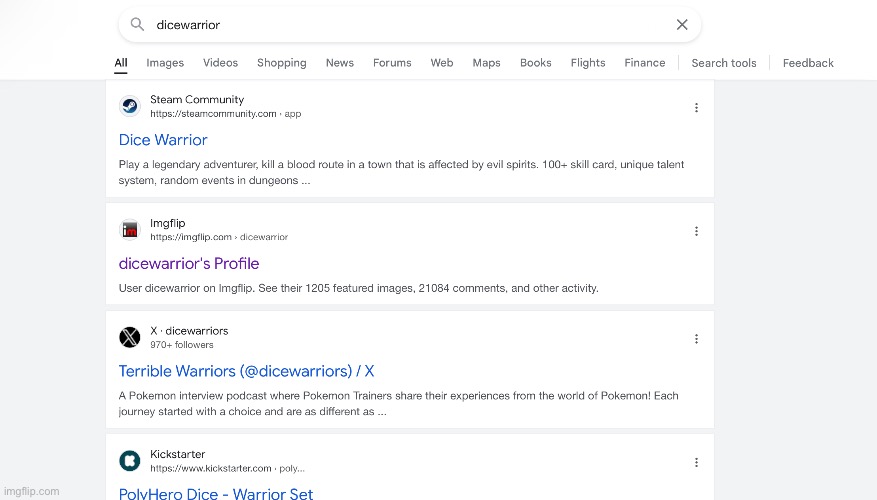Clear the search box with X
The image size is (877, 500).
point(682,25)
